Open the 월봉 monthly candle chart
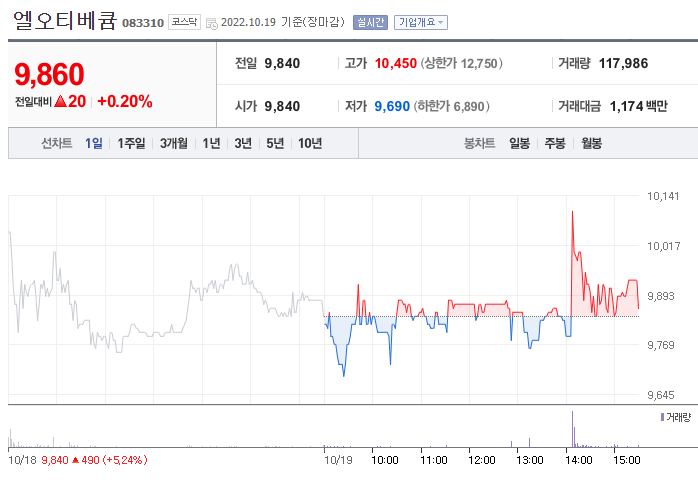Image resolution: width=698 pixels, height=480 pixels. 592,143
